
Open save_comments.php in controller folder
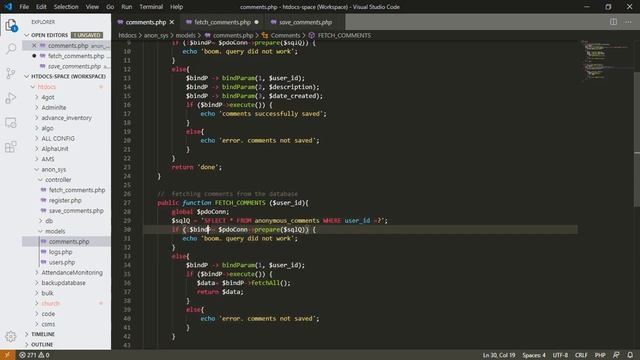point(76,211)
